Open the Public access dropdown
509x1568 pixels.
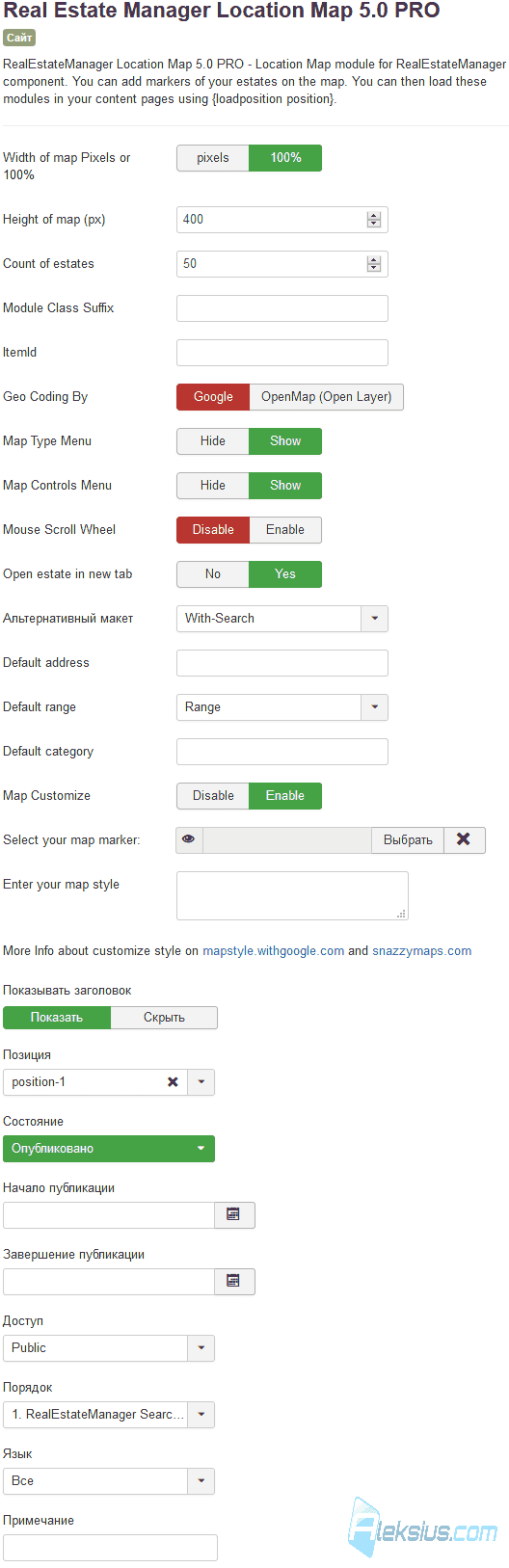(x=109, y=1348)
